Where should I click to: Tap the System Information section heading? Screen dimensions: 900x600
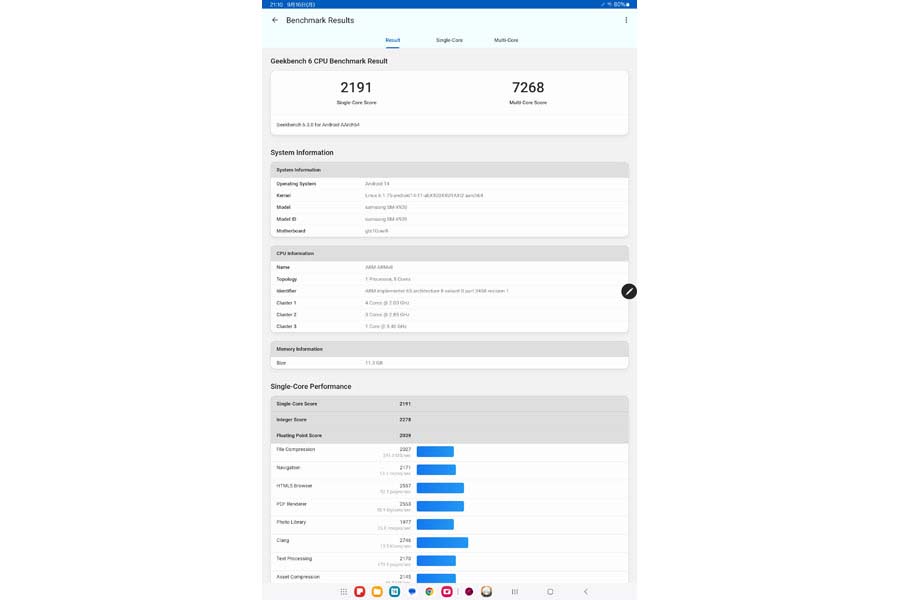click(302, 152)
